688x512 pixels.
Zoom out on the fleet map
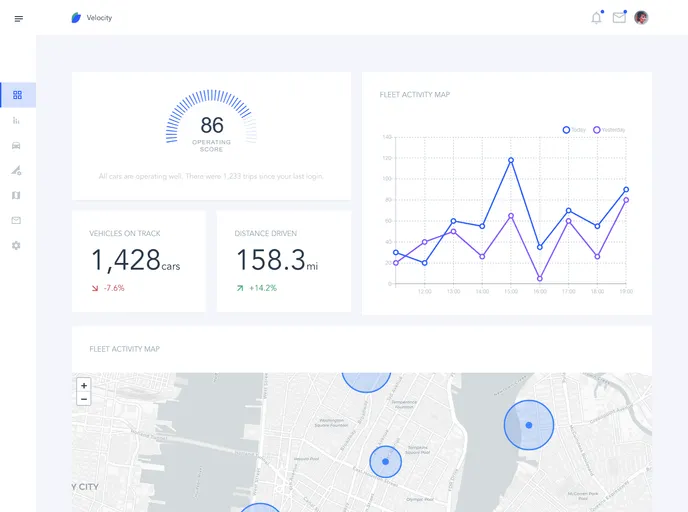pyautogui.click(x=84, y=399)
